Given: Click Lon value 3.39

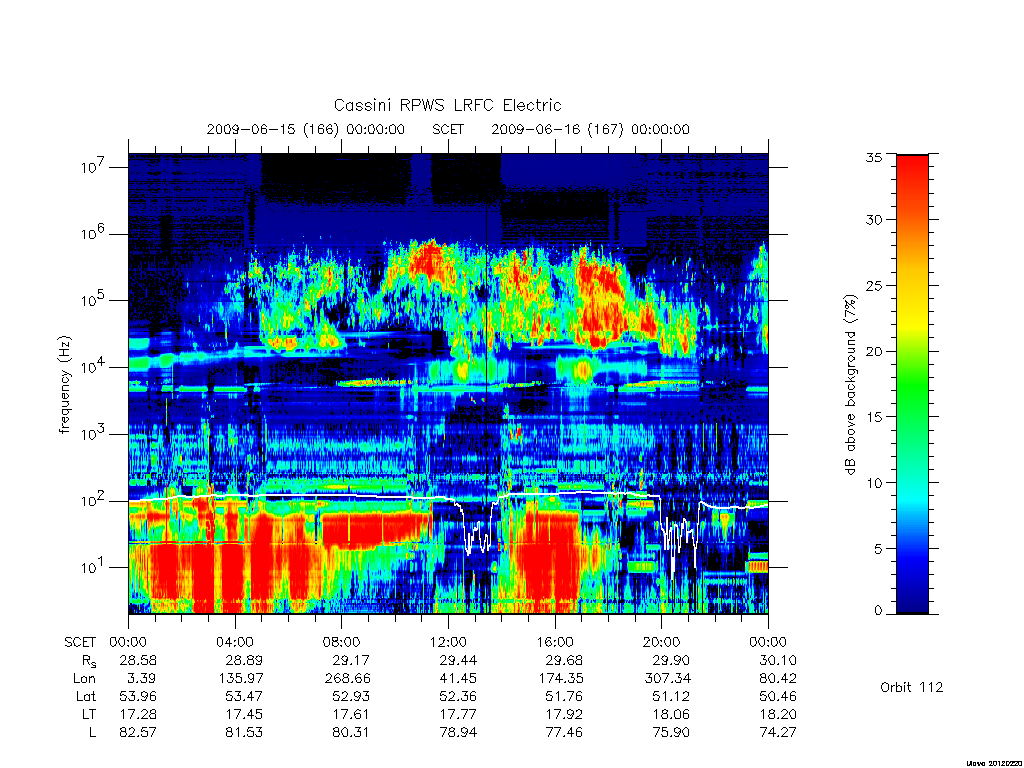Looking at the screenshot, I should pyautogui.click(x=142, y=679).
